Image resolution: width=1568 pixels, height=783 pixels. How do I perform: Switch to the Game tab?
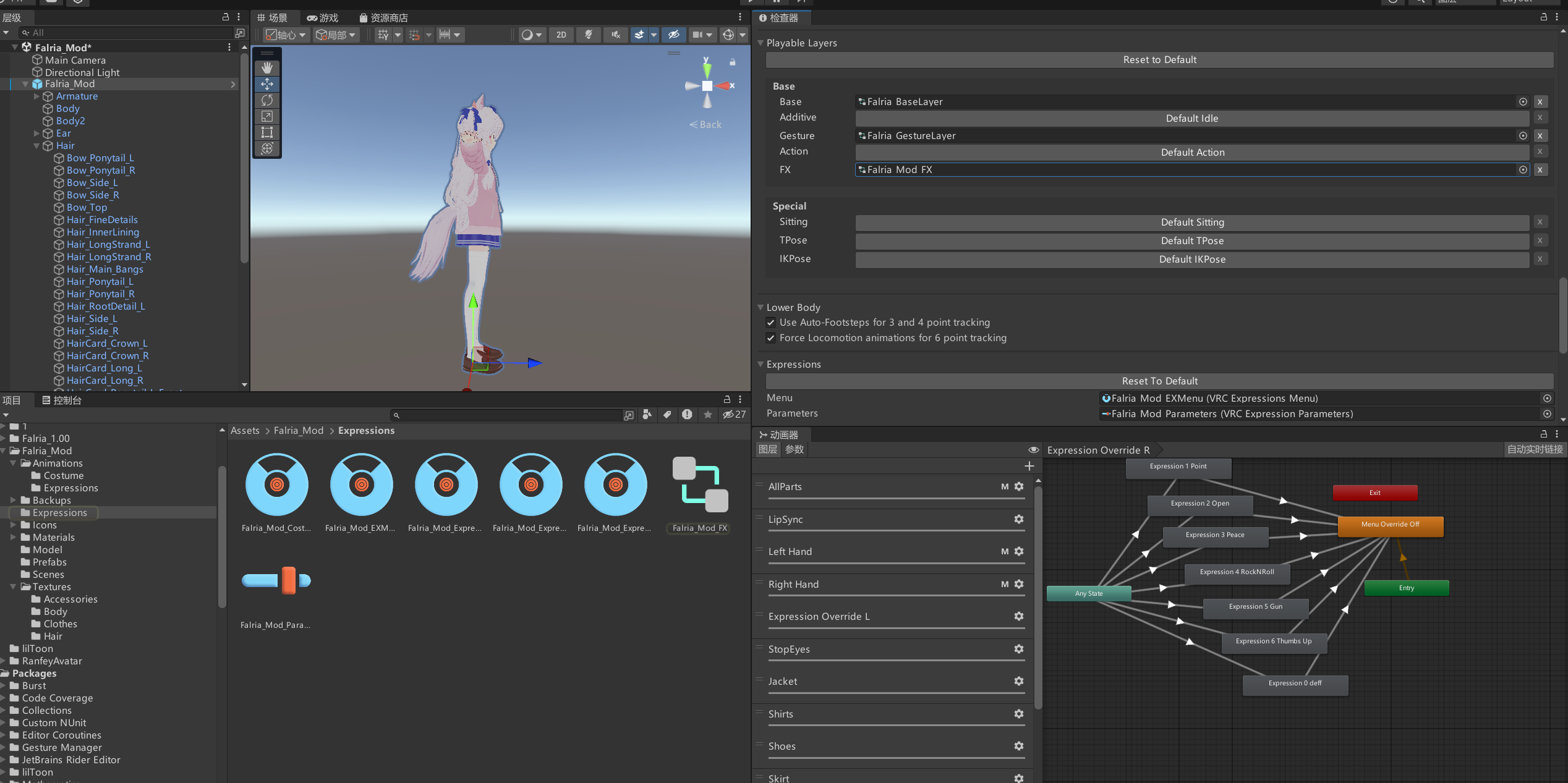[323, 18]
